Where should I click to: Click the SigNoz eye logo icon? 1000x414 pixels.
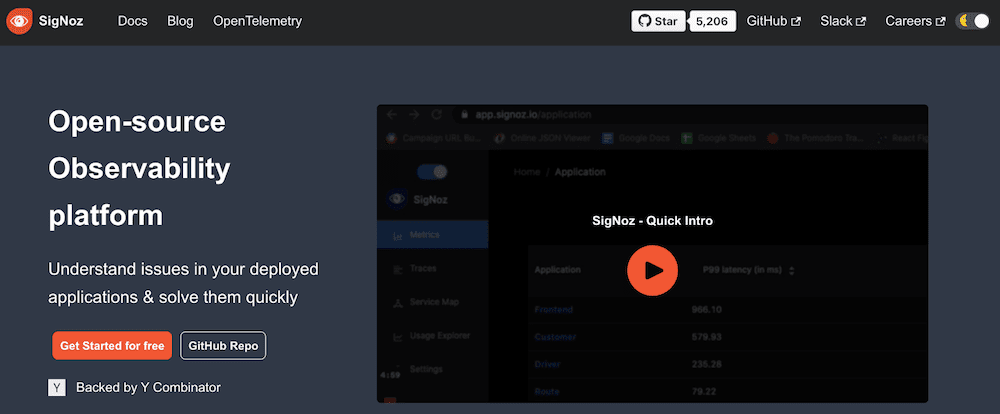tap(20, 21)
